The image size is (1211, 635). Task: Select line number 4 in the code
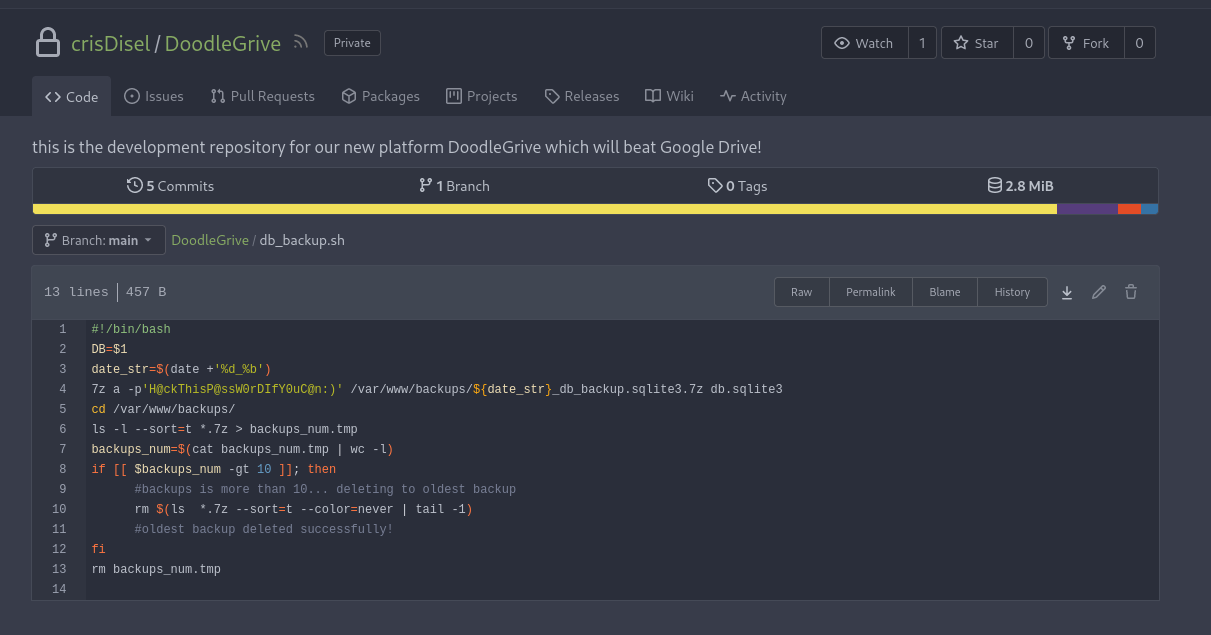63,389
